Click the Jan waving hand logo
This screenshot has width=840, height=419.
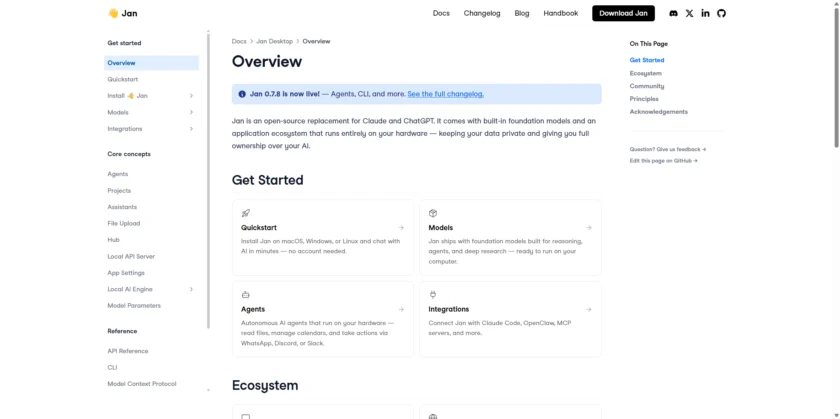pos(113,13)
